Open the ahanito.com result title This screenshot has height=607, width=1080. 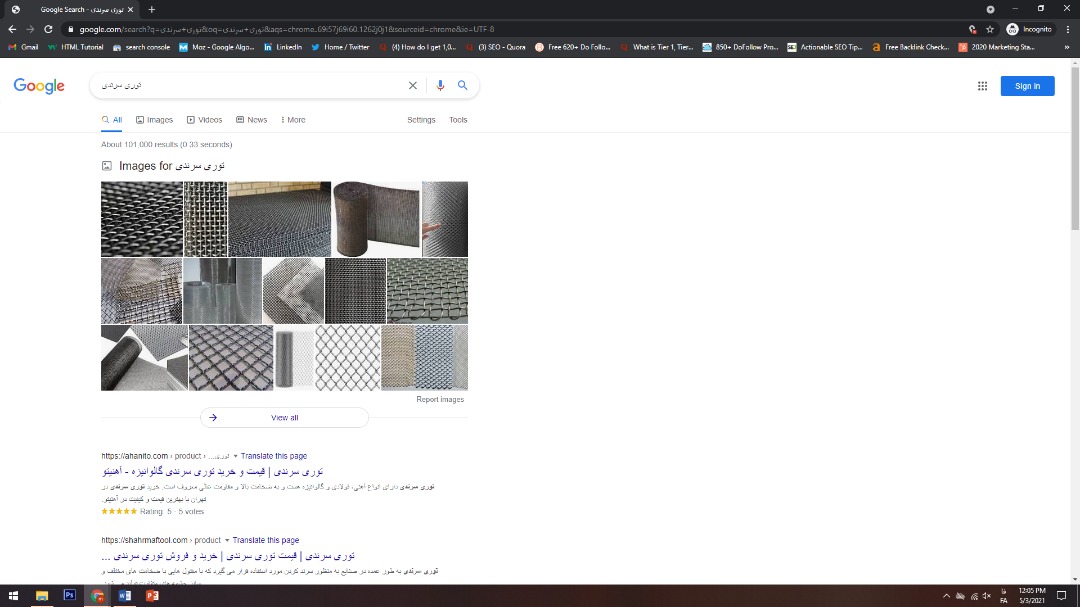click(x=213, y=472)
